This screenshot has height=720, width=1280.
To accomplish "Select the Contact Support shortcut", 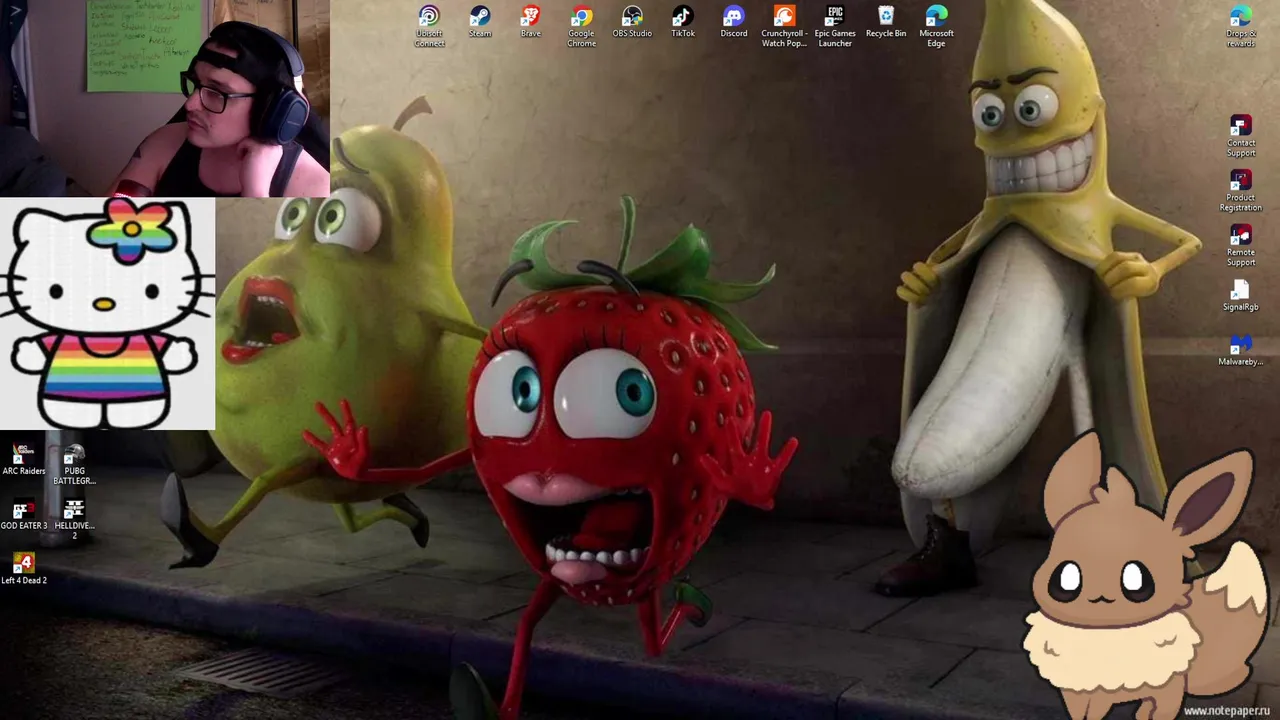I will click(x=1241, y=136).
